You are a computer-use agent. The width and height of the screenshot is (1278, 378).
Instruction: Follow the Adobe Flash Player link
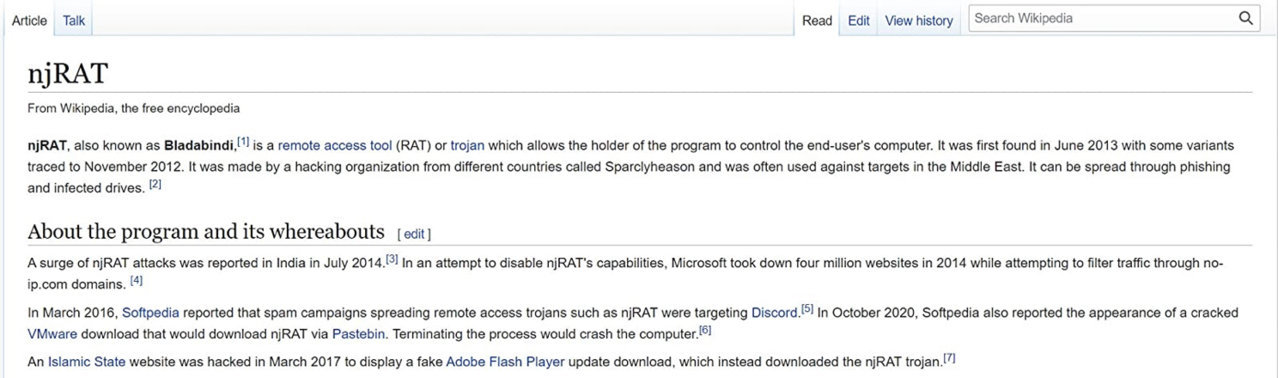505,361
